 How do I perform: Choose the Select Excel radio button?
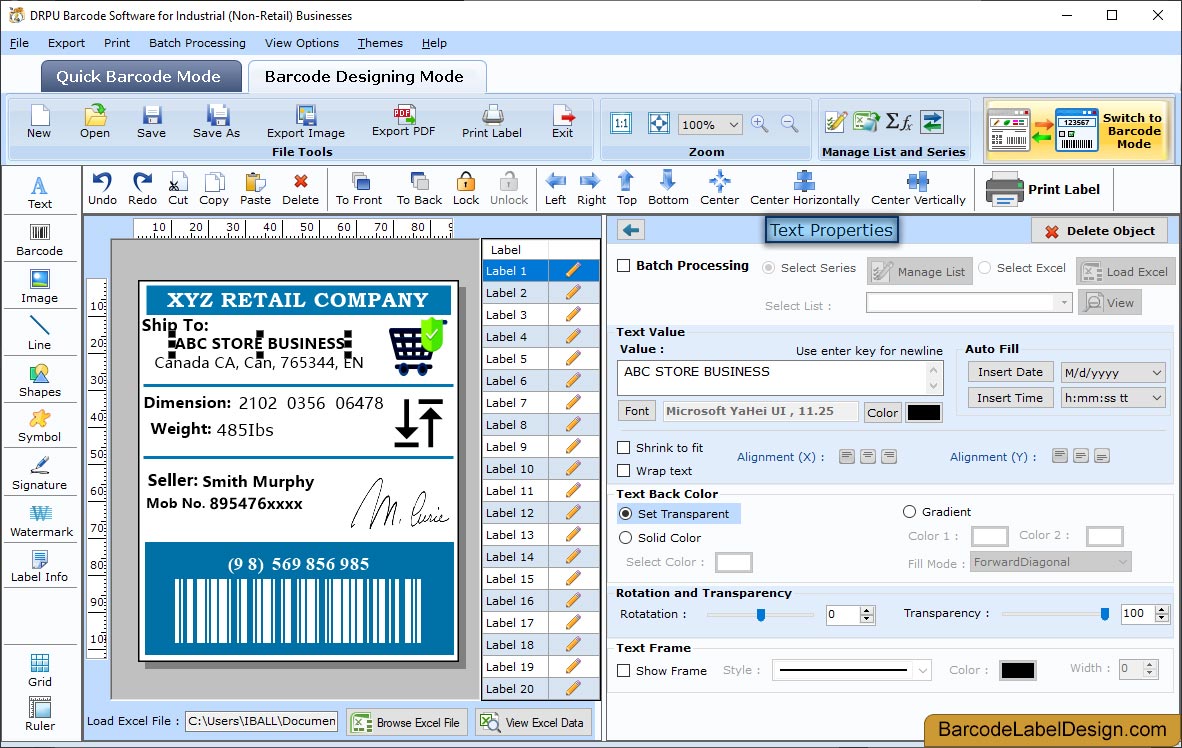click(984, 267)
